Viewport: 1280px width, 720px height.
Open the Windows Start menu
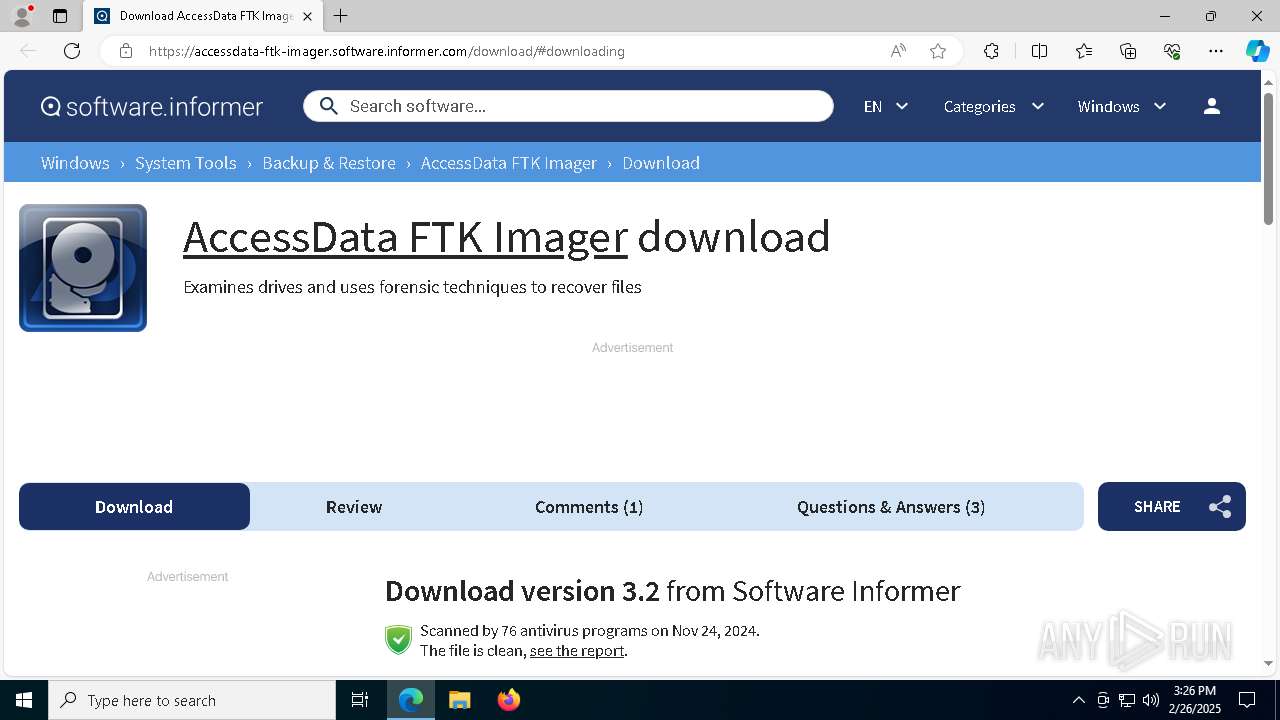(x=24, y=700)
